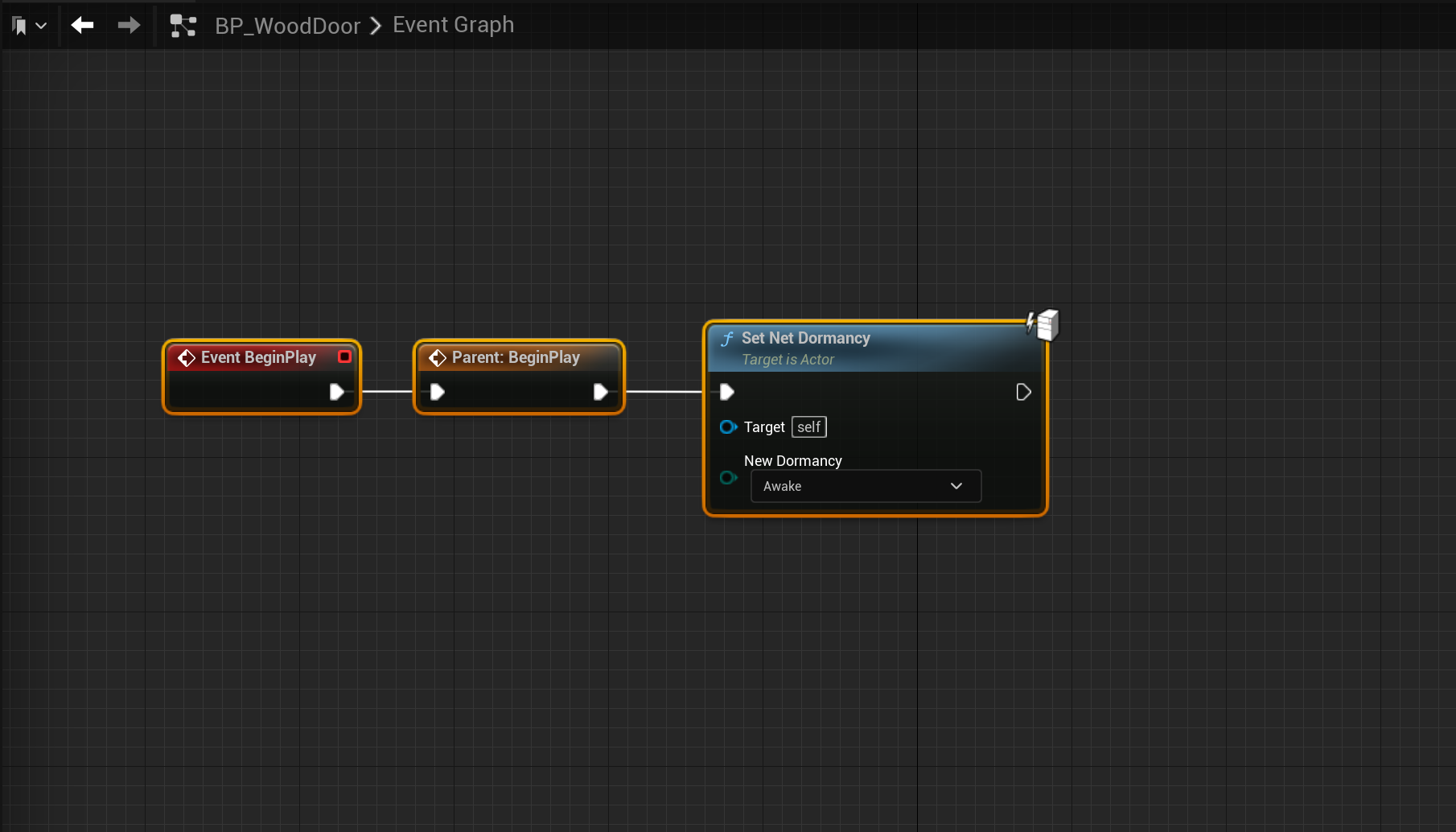Click the Parent: BeginPlay exec input pin

pyautogui.click(x=438, y=392)
